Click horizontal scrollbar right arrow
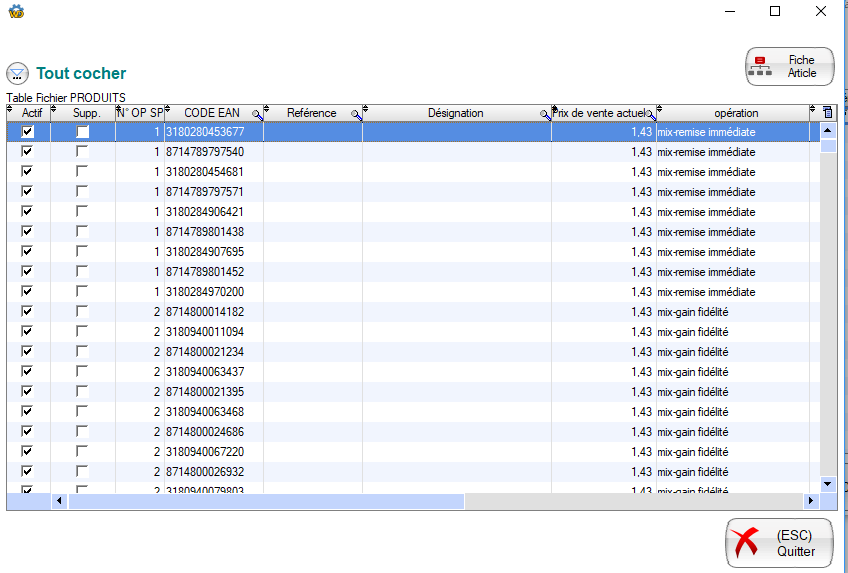This screenshot has height=573, width=848. point(811,500)
